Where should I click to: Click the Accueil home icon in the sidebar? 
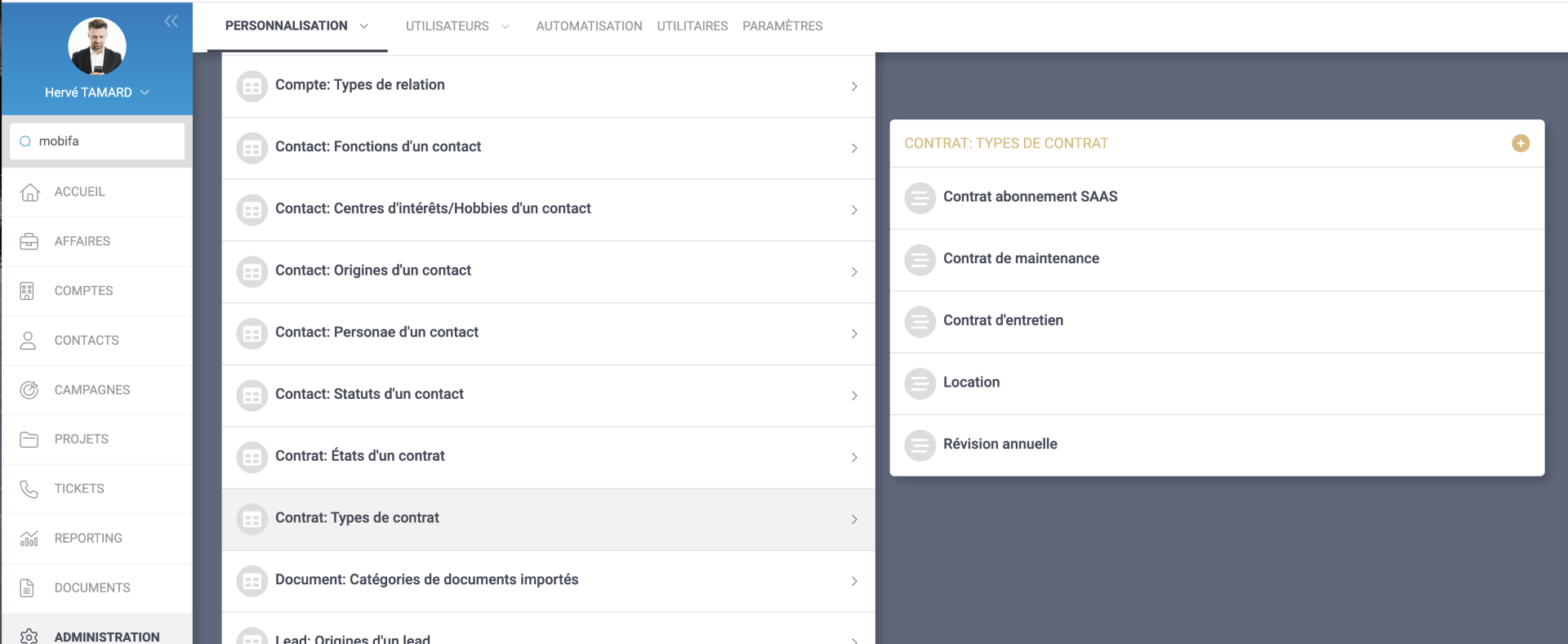click(x=29, y=192)
